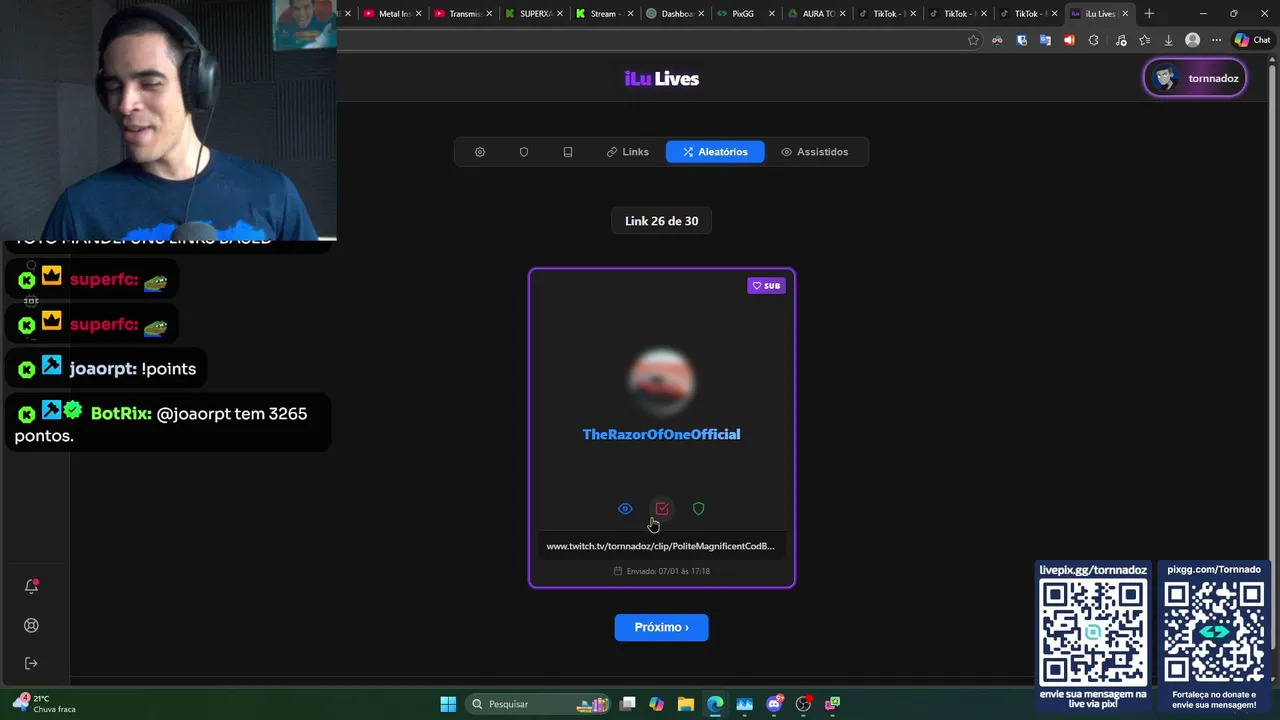Open the extensions puzzle icon in browser toolbar

1093,40
